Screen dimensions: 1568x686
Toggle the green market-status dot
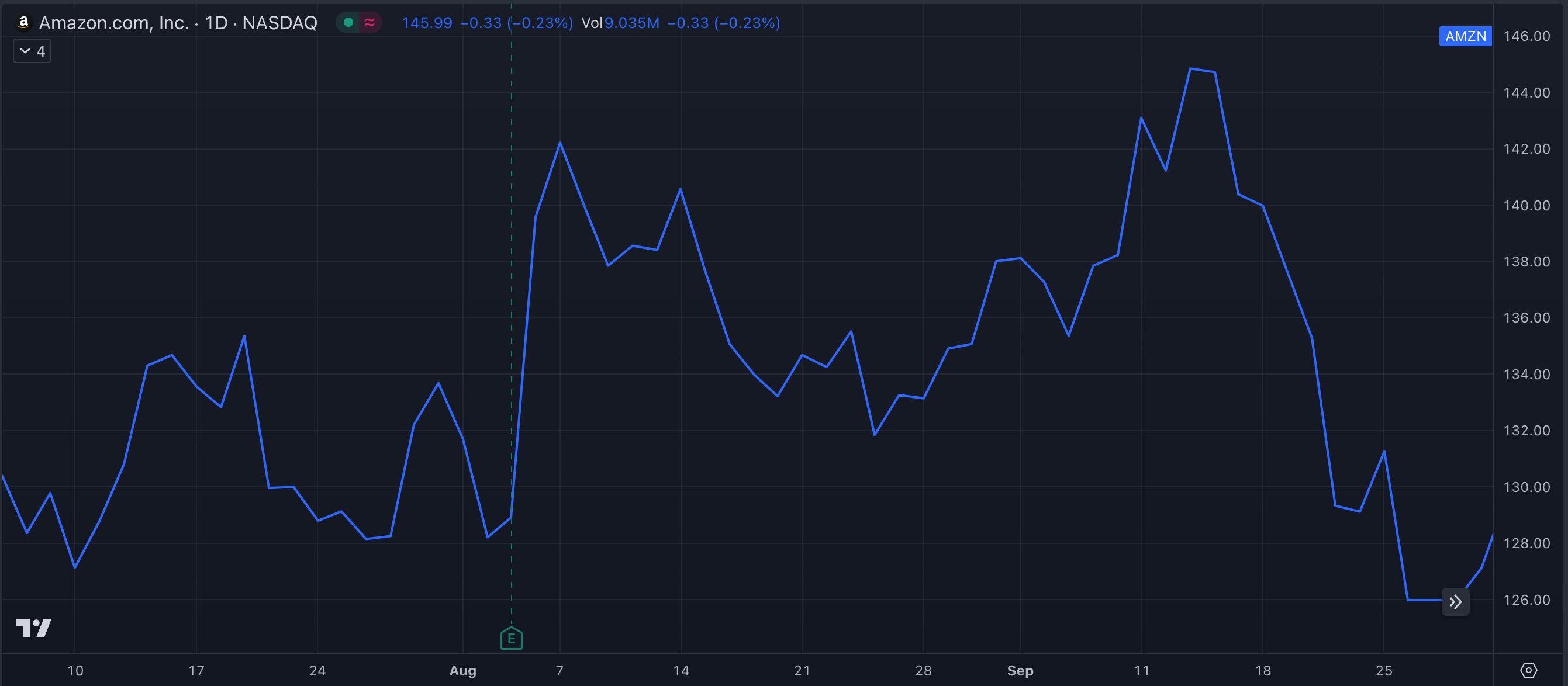pos(348,22)
